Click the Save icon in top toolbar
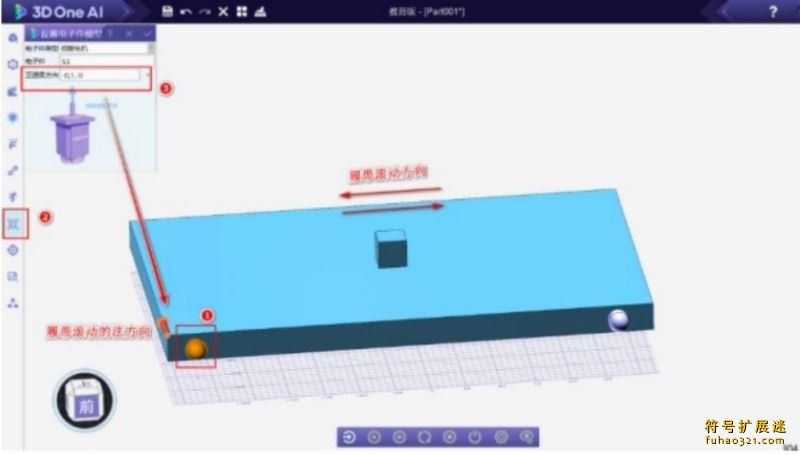 167,11
